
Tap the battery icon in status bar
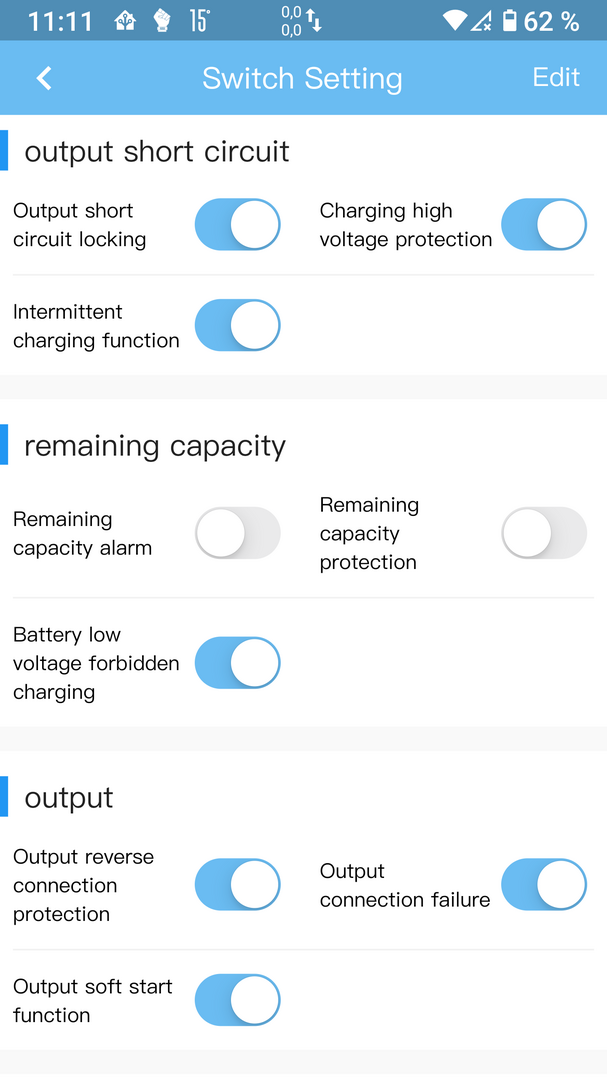point(509,21)
